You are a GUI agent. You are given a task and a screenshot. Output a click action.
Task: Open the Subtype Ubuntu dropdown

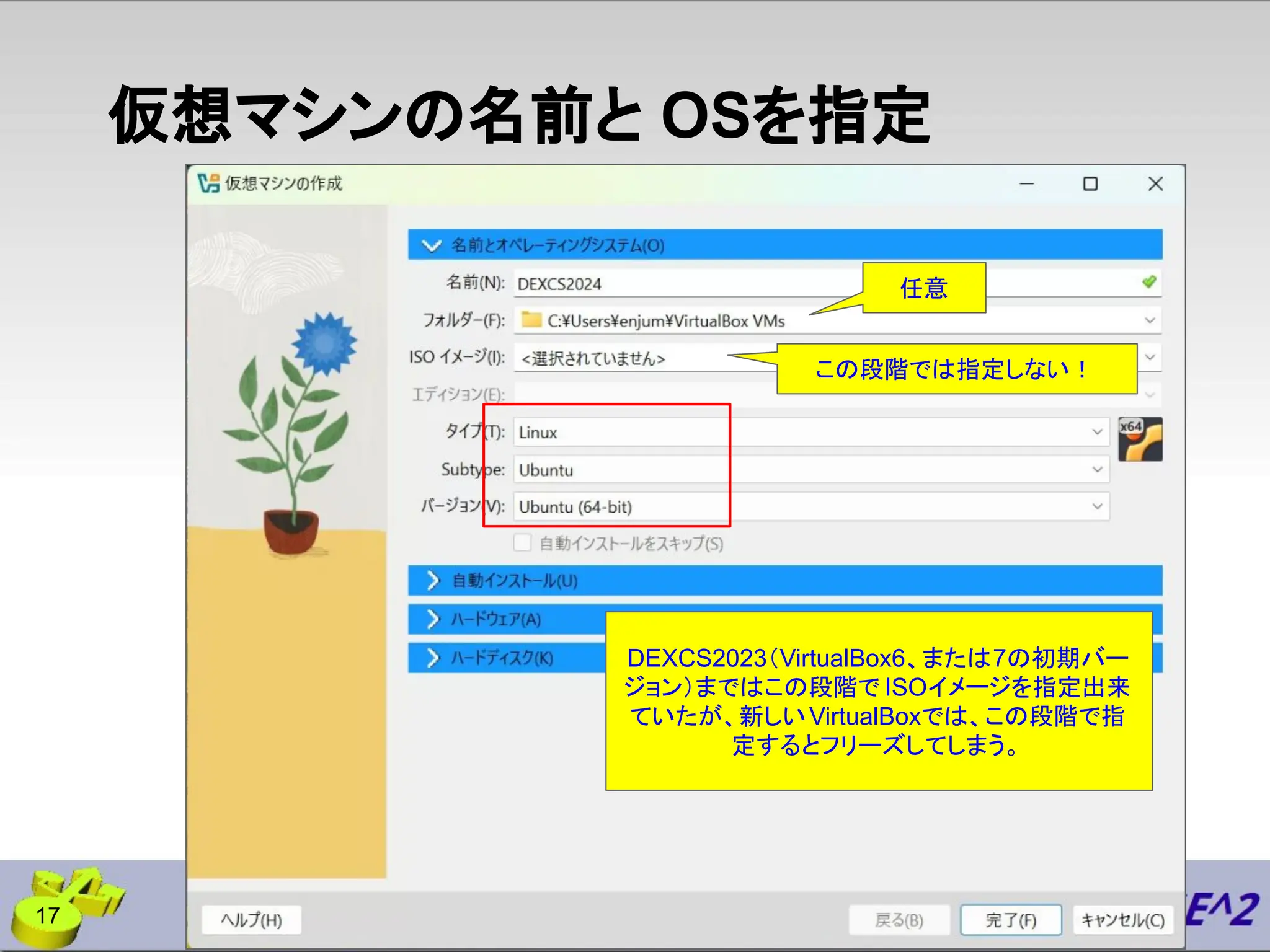(x=811, y=469)
